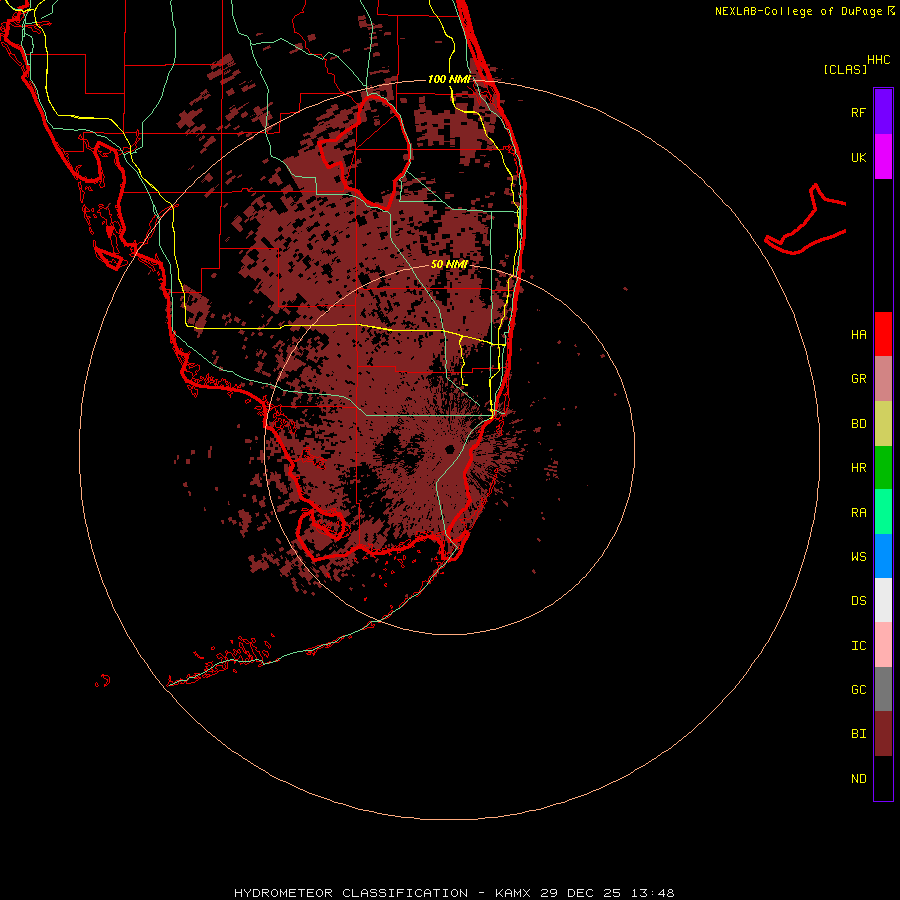The height and width of the screenshot is (900, 900).
Task: Click the GR legend label
Action: click(x=858, y=379)
